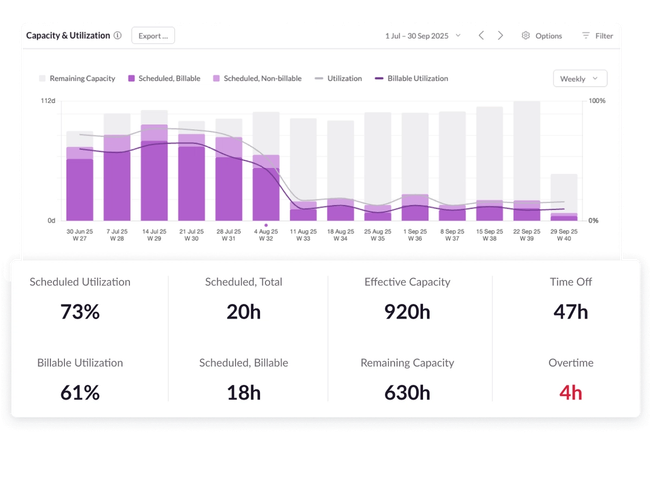
Task: Click the Scheduled Utilization 73% metric
Action: coord(80,311)
